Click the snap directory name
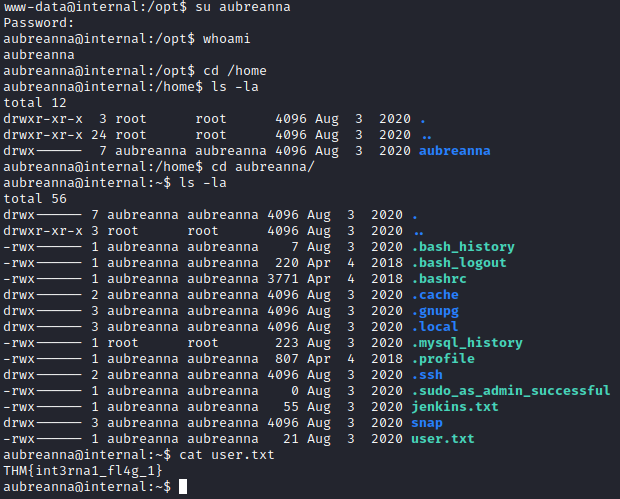620x499 pixels. point(426,423)
